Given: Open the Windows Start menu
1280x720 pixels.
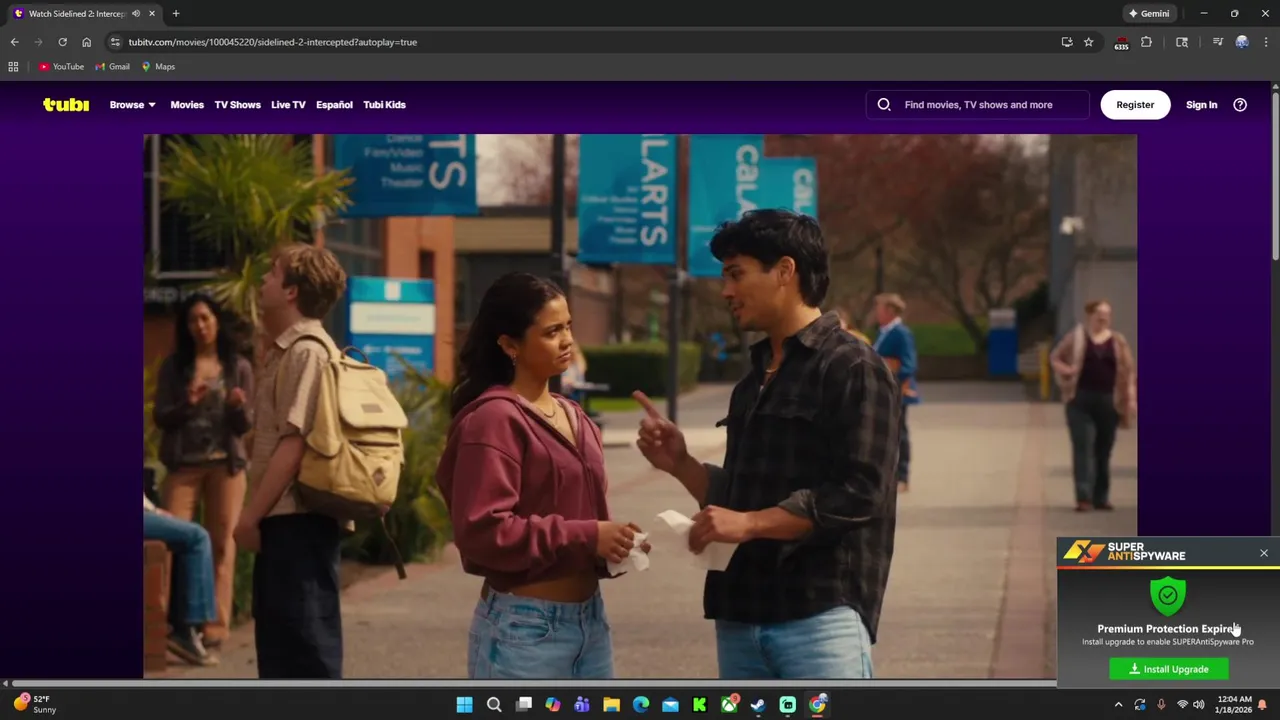Looking at the screenshot, I should click(x=464, y=705).
